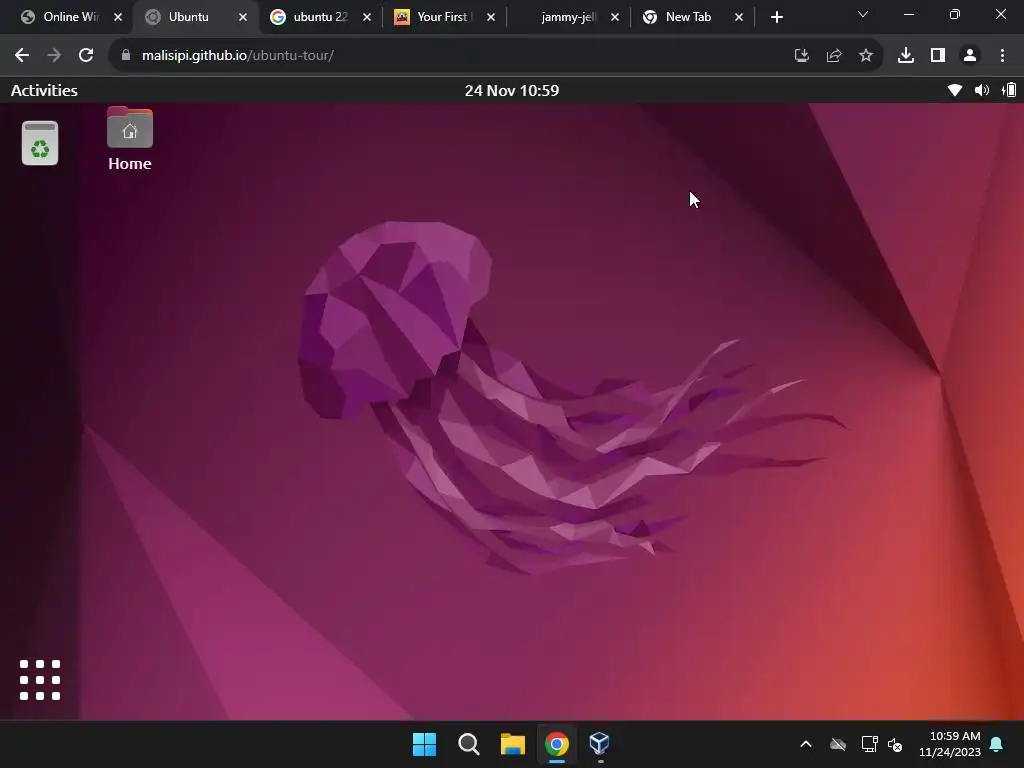Close the Your First tab

point(491,17)
